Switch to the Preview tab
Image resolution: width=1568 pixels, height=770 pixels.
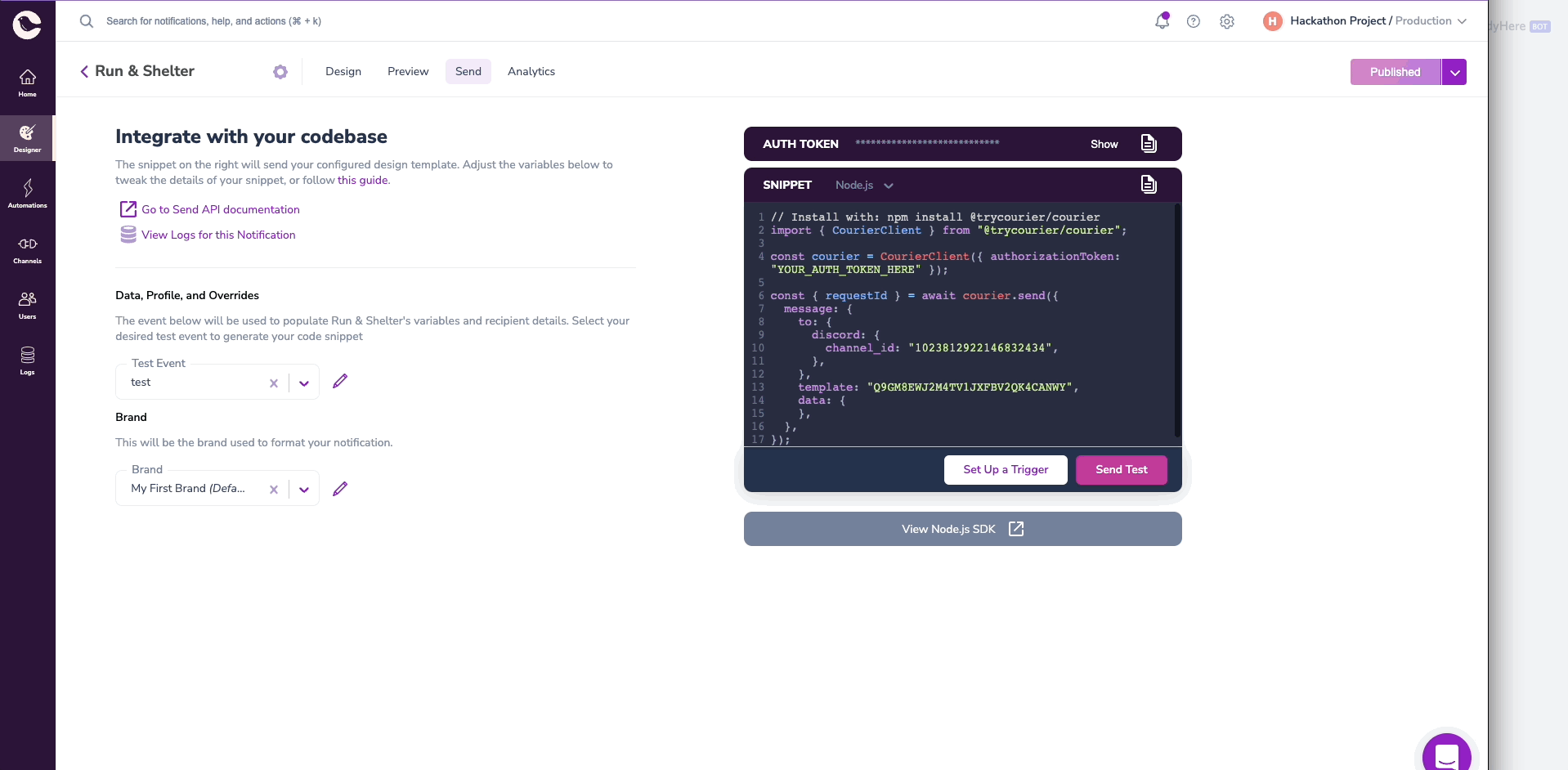coord(408,71)
